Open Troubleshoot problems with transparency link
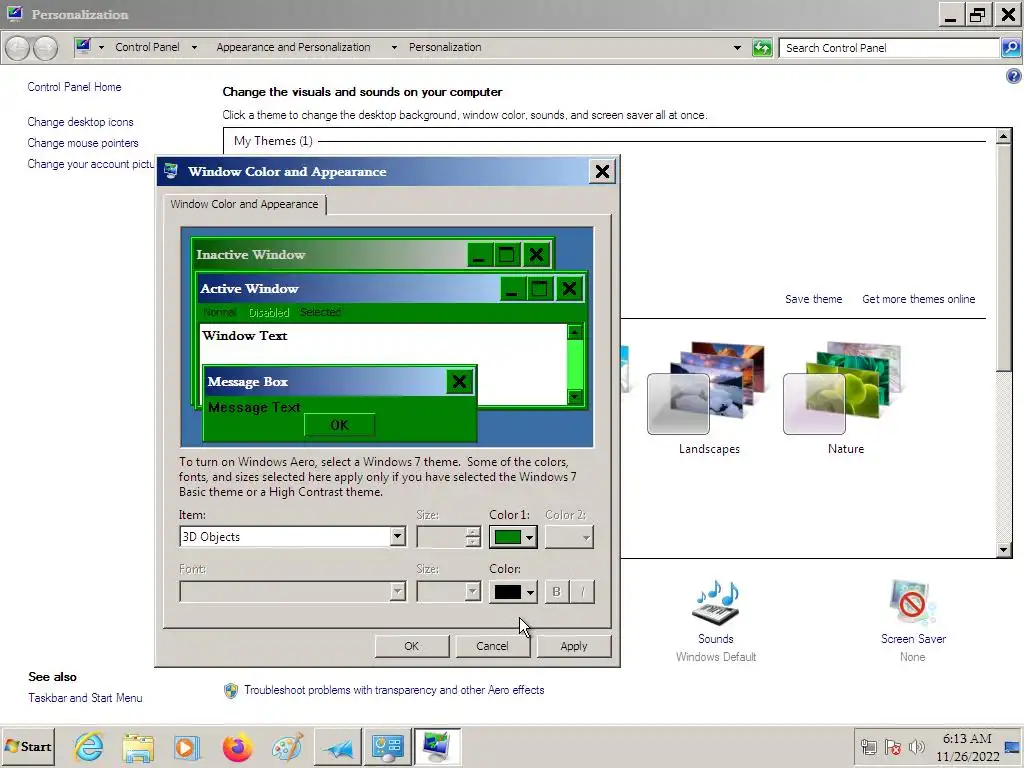1024x768 pixels. (394, 690)
